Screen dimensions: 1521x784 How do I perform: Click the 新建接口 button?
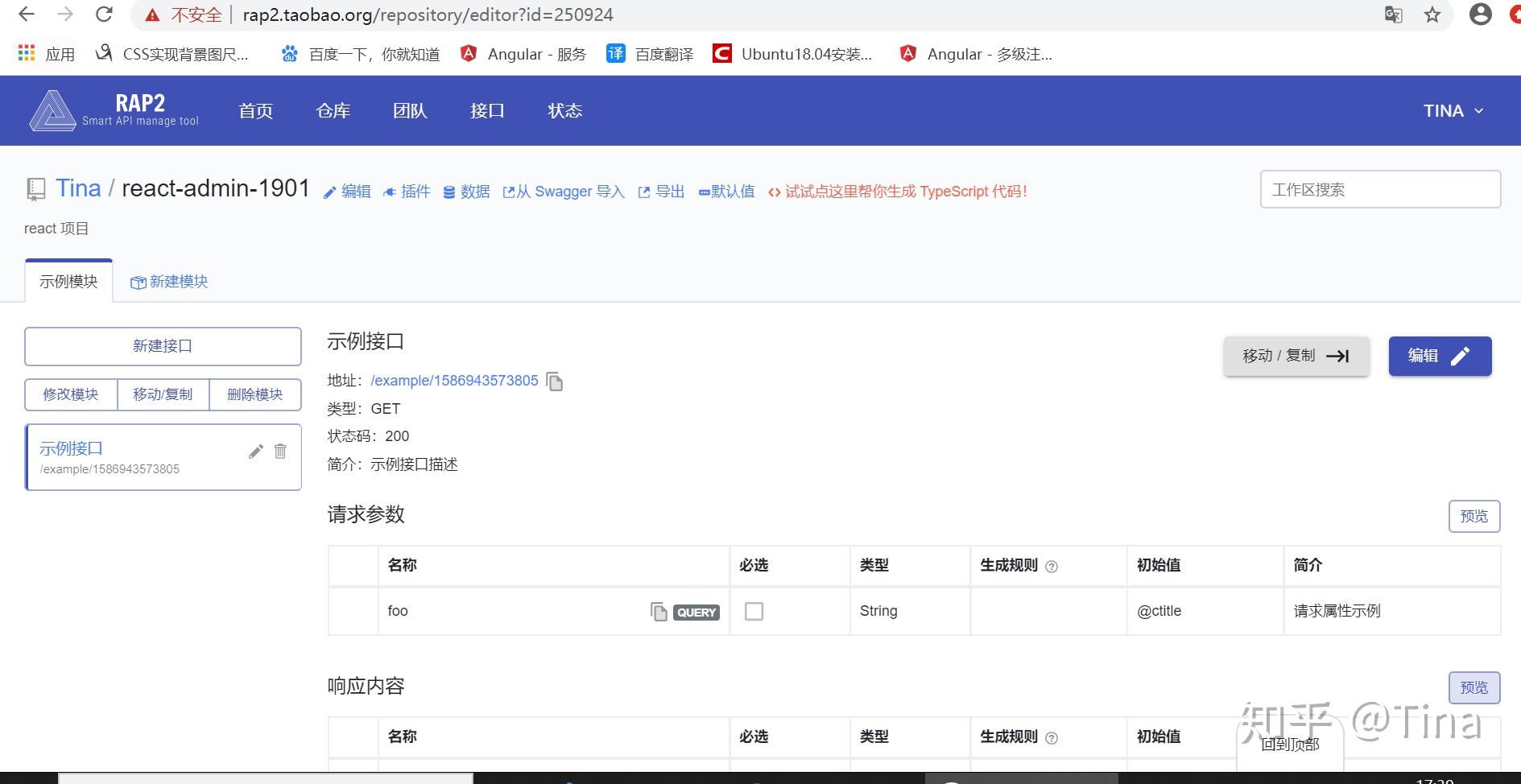click(163, 345)
